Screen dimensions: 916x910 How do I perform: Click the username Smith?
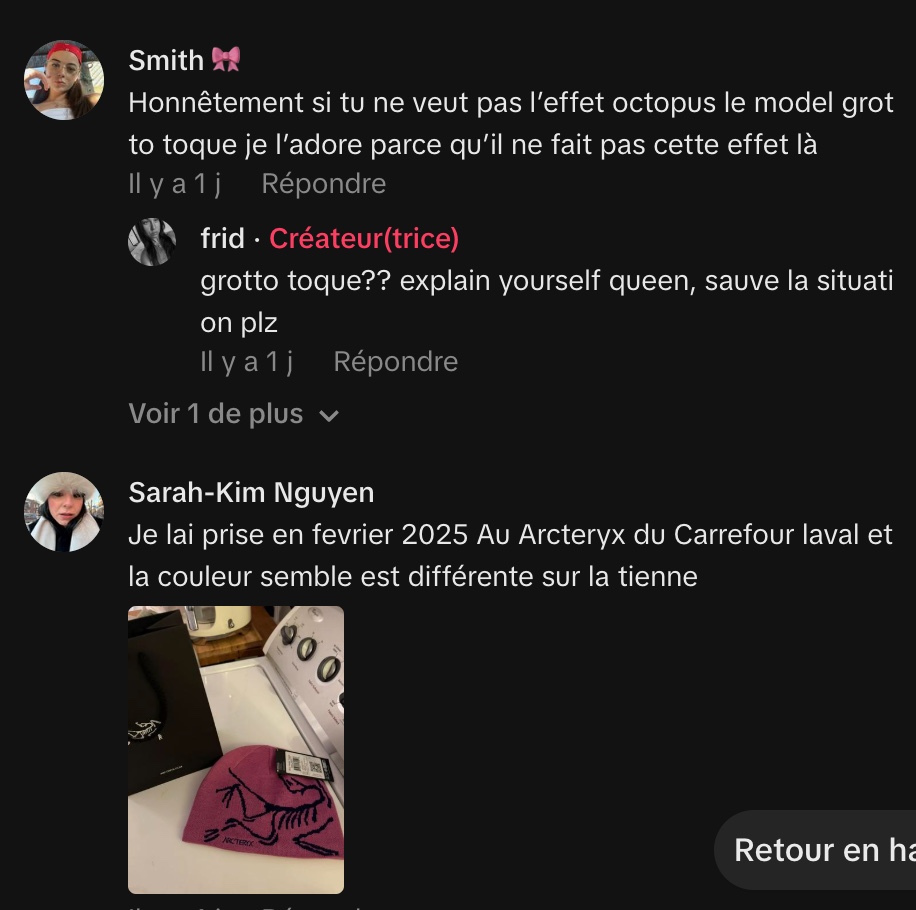pyautogui.click(x=166, y=60)
